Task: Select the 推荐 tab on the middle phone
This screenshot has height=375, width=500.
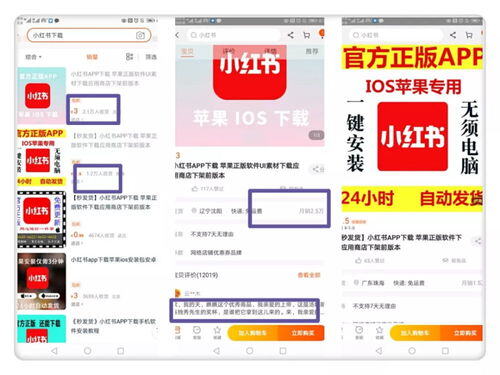Action: (x=312, y=51)
